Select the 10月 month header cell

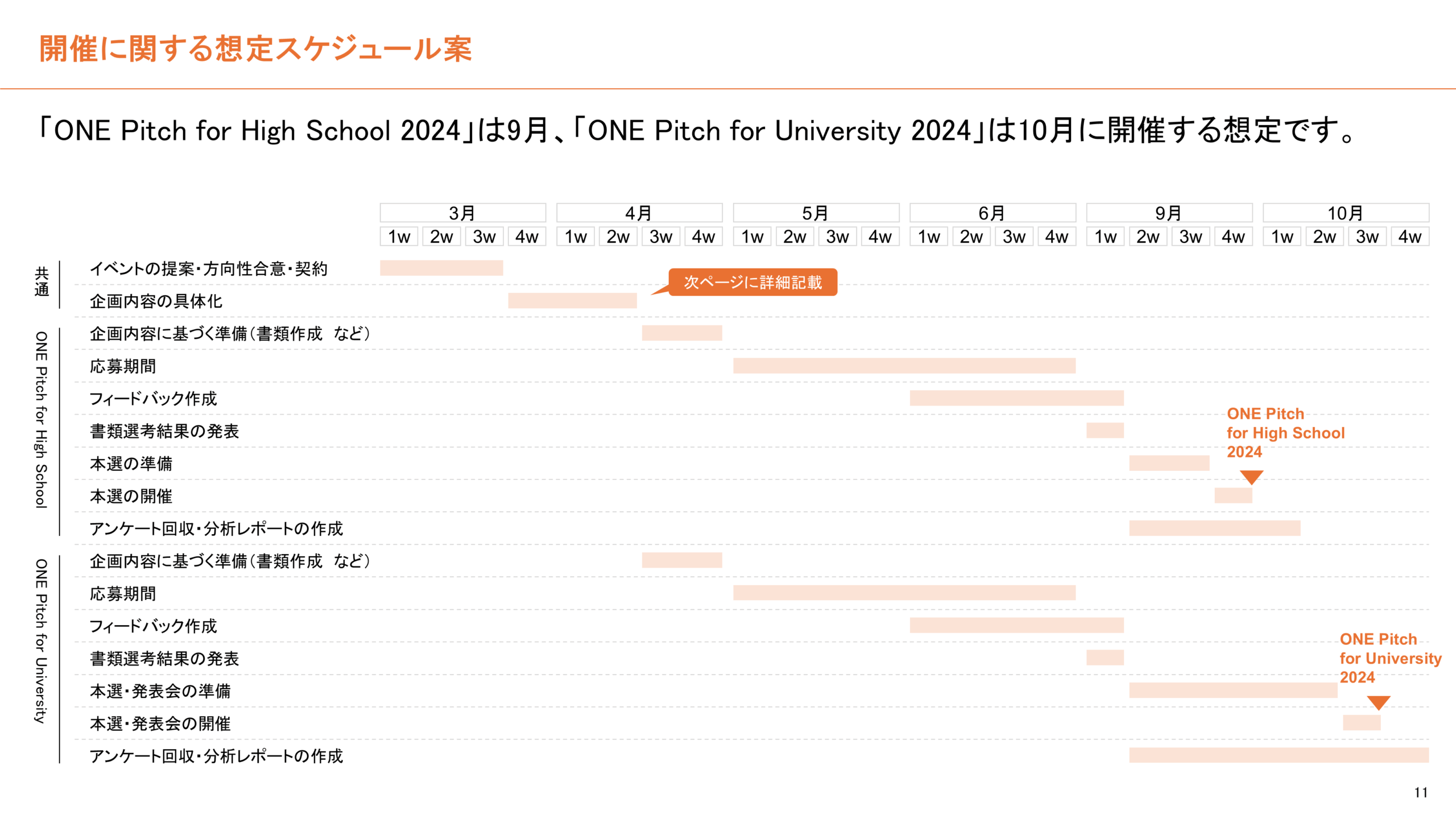click(1346, 213)
